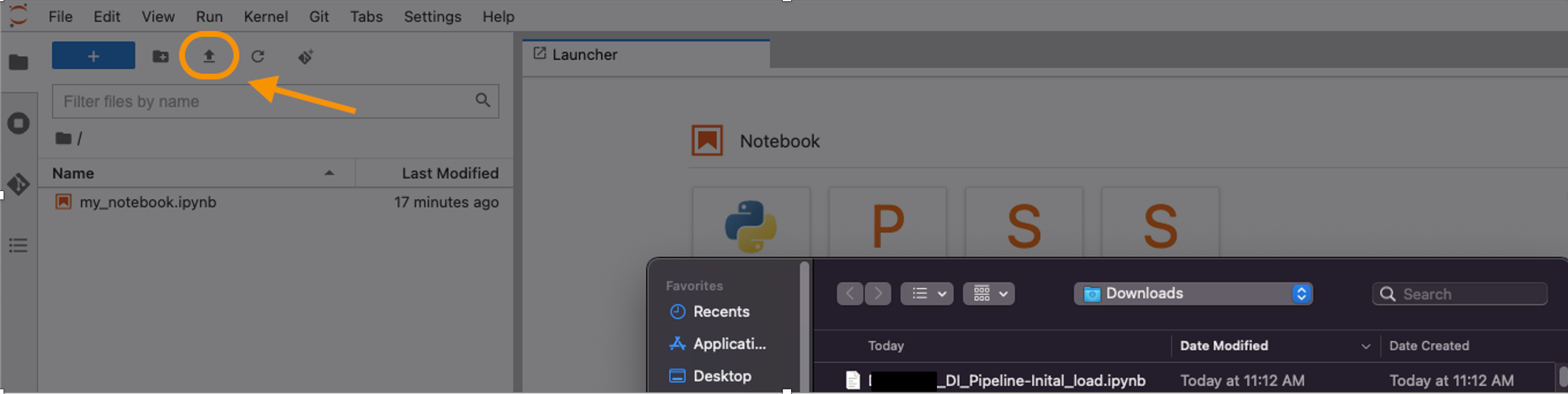Click the file dialog vertical scrollbar
The image size is (1568, 394).
tap(1563, 377)
